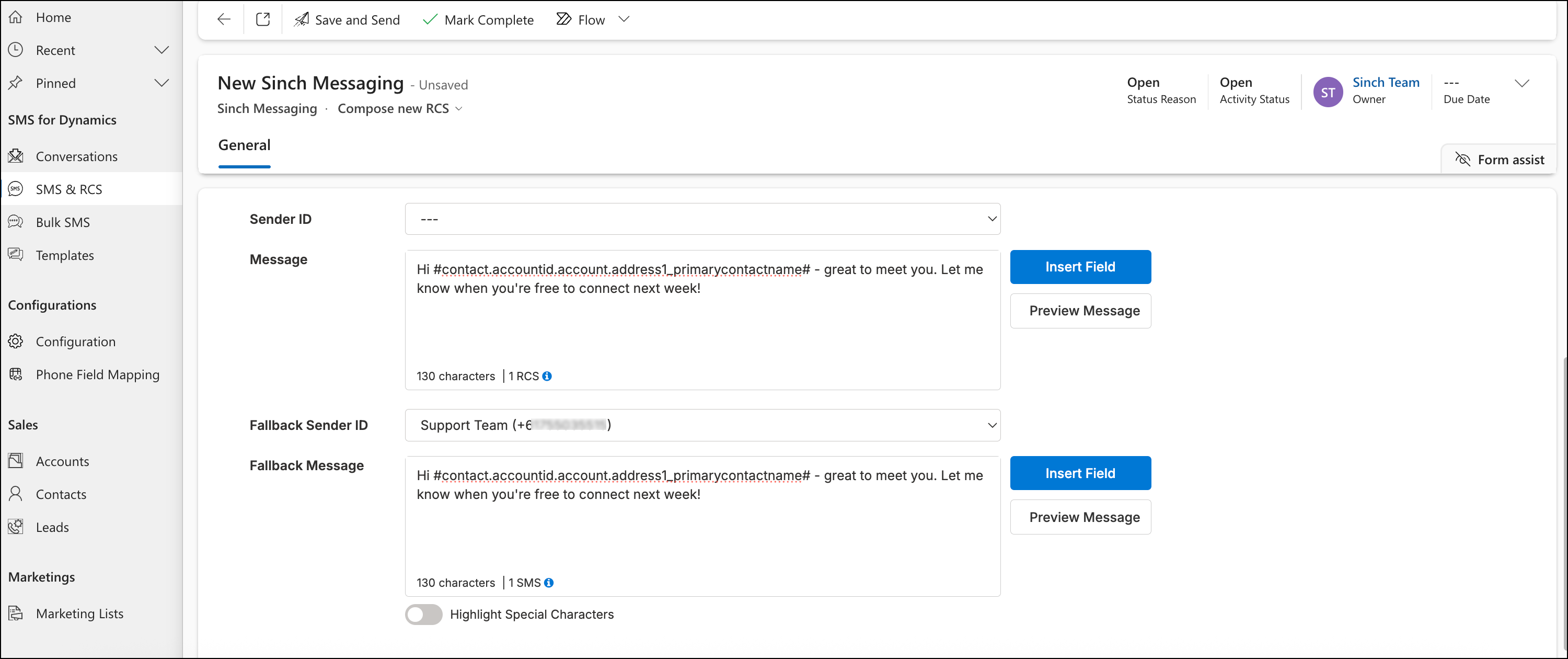
Task: Click the Save and Send paper-plane icon
Action: [x=301, y=19]
